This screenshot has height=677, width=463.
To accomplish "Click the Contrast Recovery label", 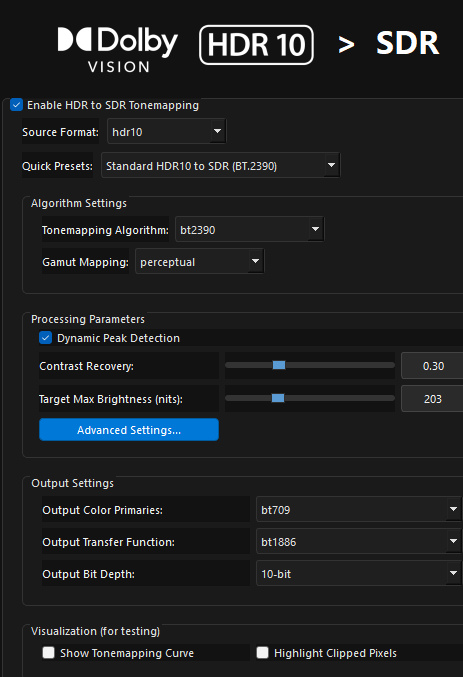I will click(86, 366).
